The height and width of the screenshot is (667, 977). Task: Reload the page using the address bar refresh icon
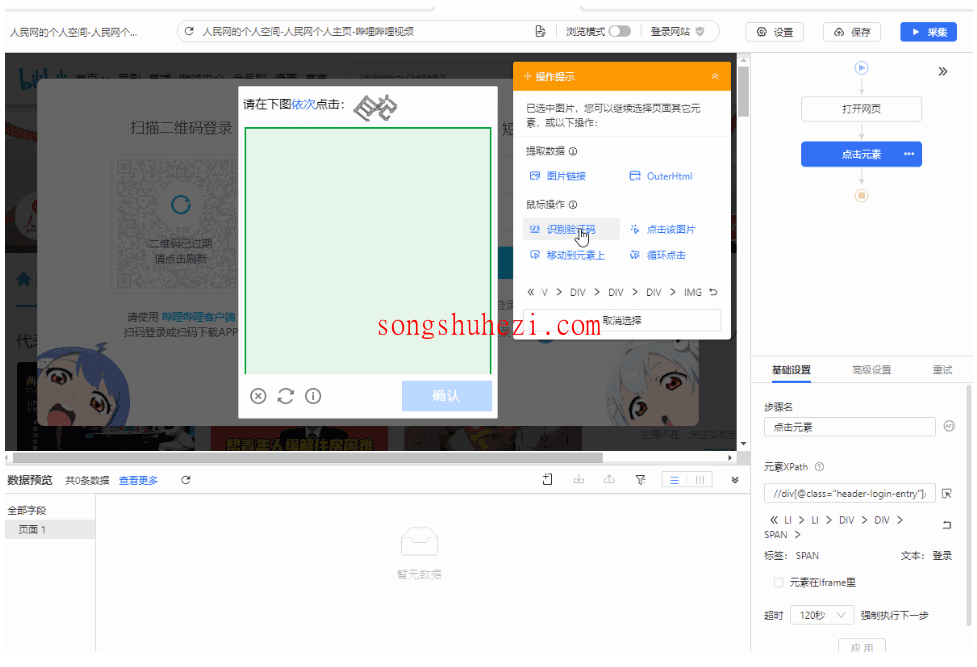tap(189, 31)
